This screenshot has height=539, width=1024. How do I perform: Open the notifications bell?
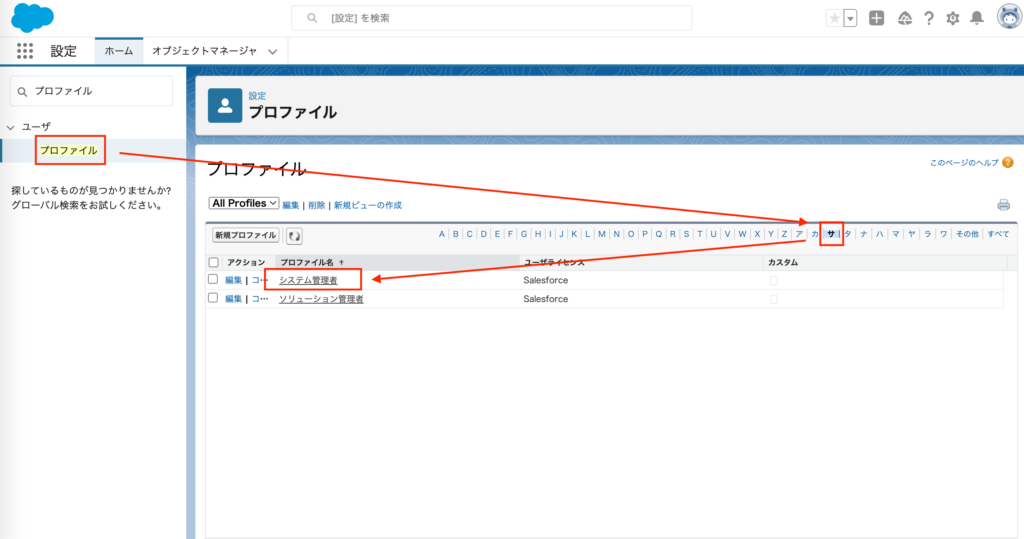[977, 18]
